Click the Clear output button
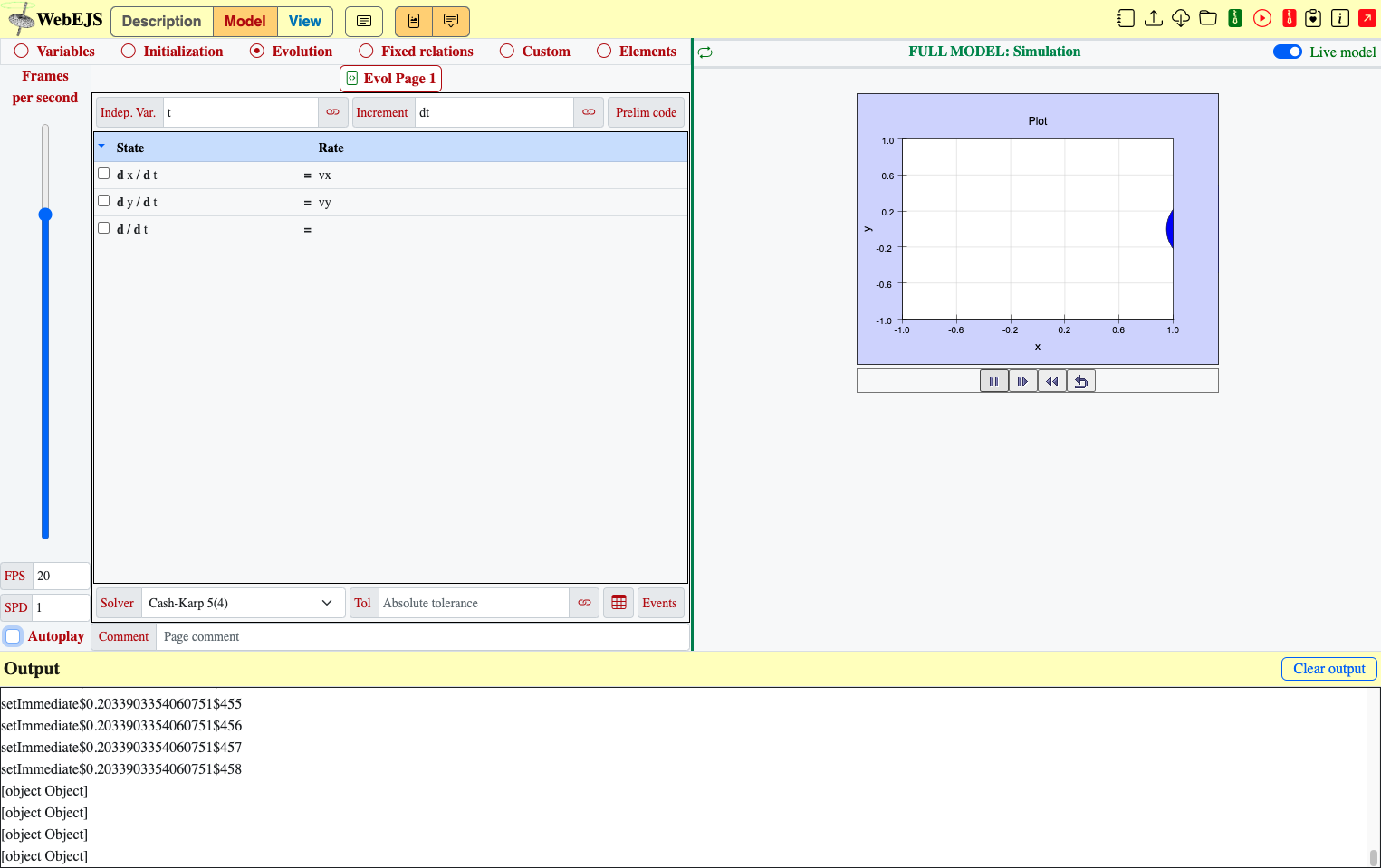This screenshot has height=868, width=1381. click(x=1329, y=669)
